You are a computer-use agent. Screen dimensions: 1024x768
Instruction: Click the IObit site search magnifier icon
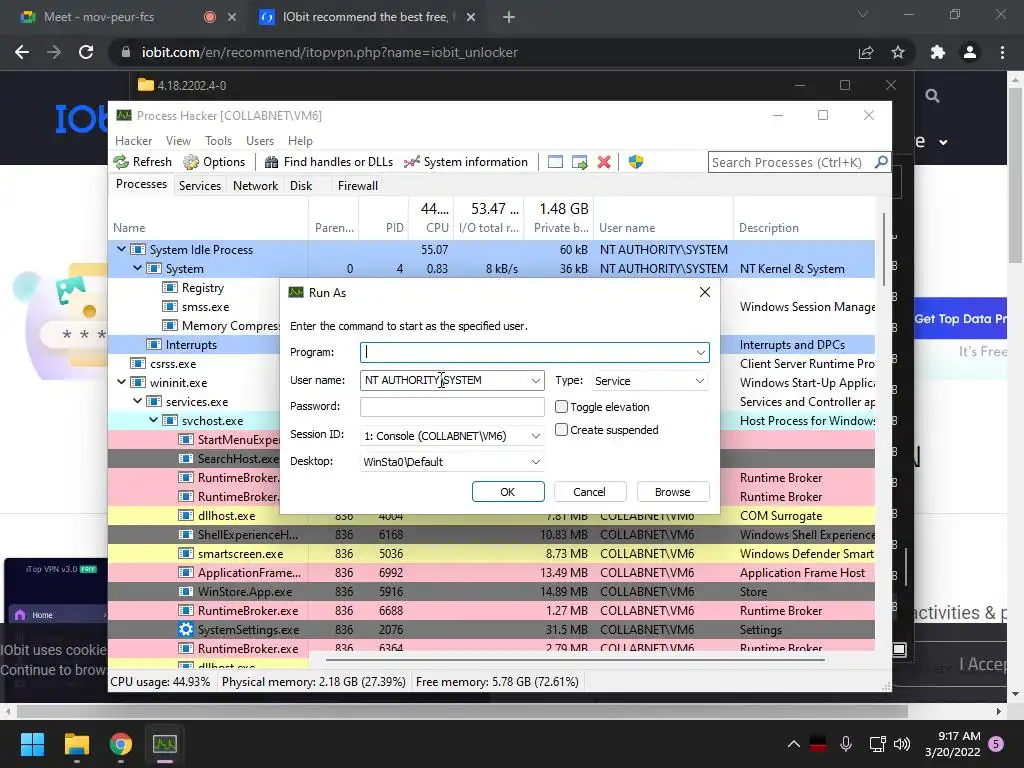pos(933,96)
